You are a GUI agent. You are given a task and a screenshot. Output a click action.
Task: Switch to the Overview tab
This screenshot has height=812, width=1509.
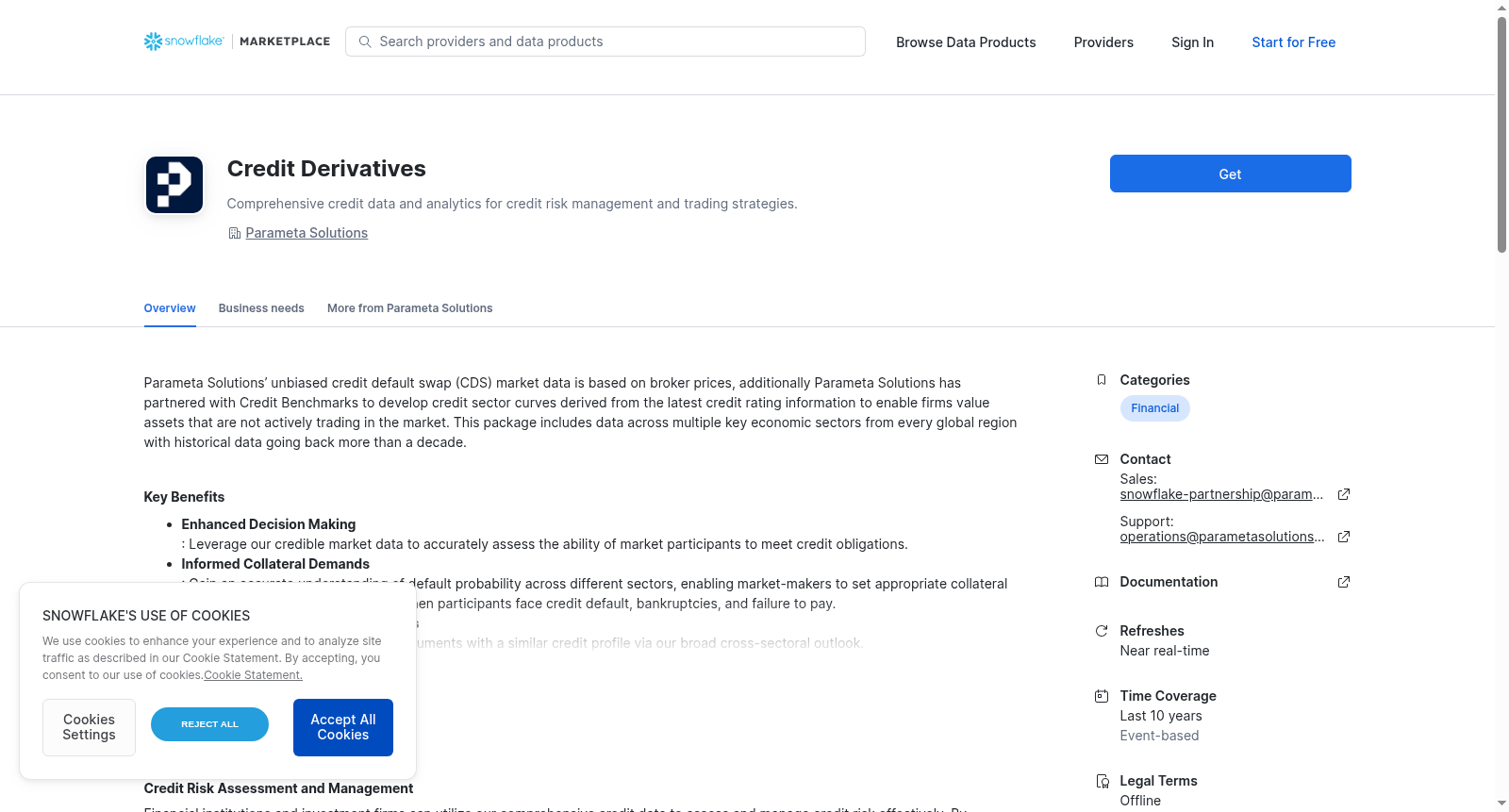(170, 308)
